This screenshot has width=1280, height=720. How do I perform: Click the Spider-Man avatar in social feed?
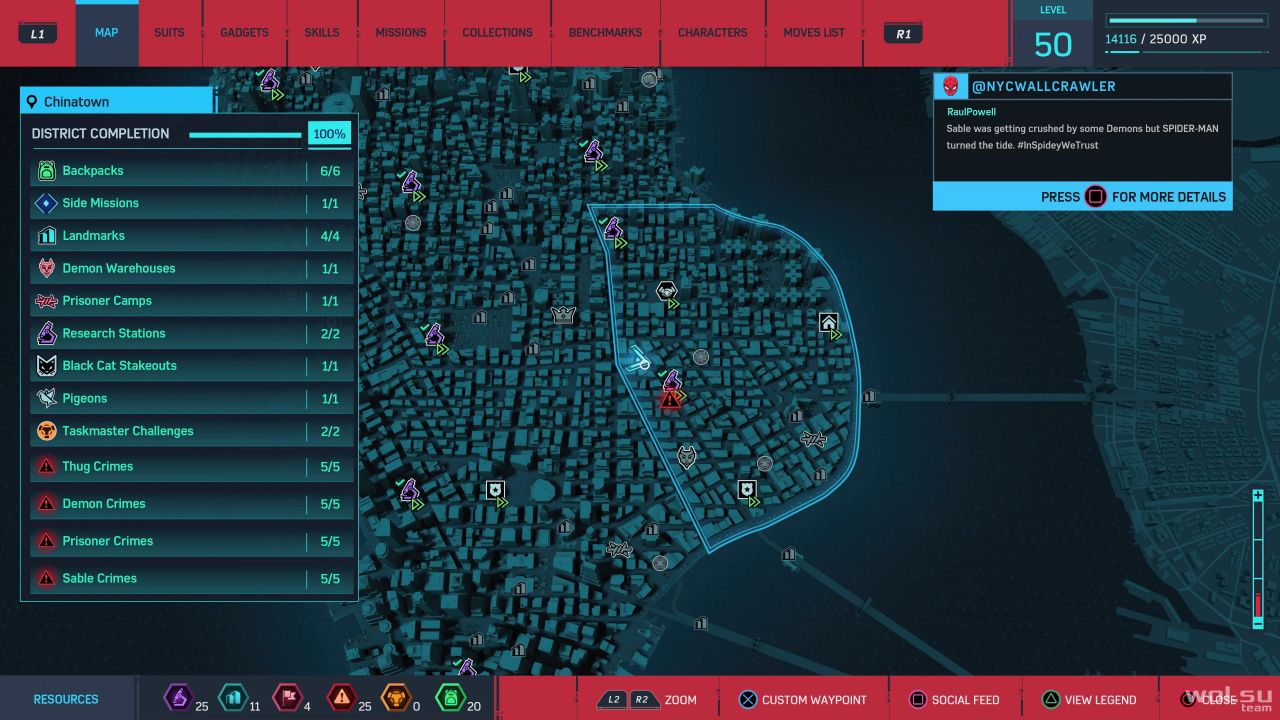[950, 86]
